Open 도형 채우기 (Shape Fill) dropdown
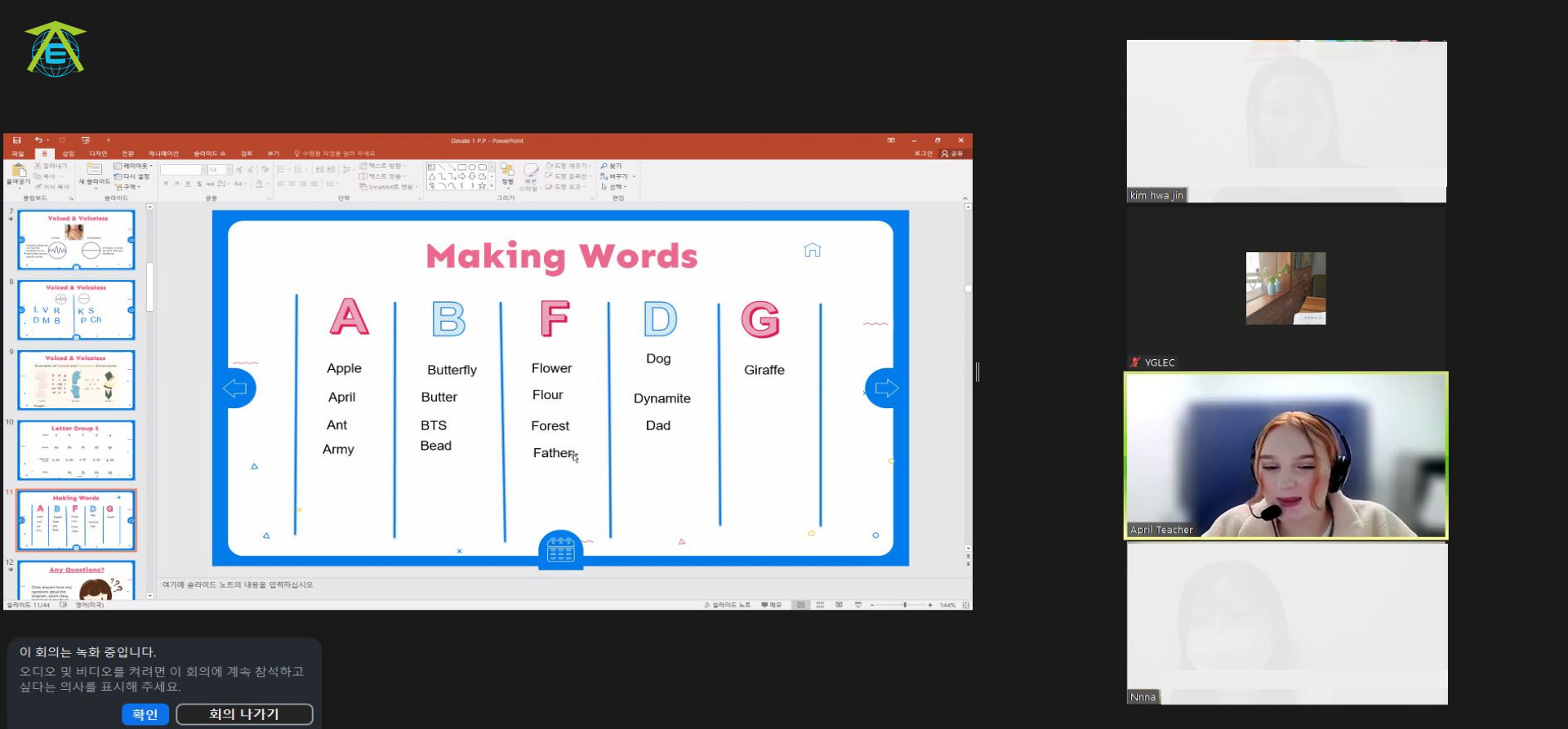 point(568,166)
